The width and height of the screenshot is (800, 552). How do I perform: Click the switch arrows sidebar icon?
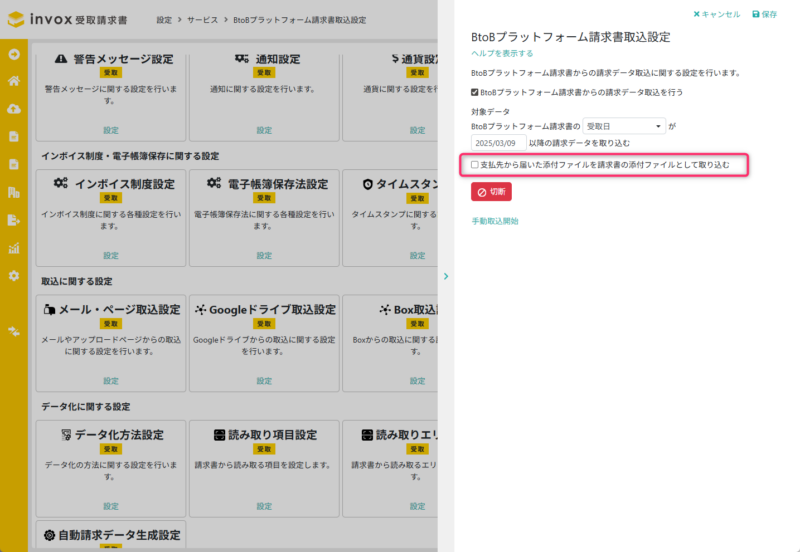pos(14,332)
